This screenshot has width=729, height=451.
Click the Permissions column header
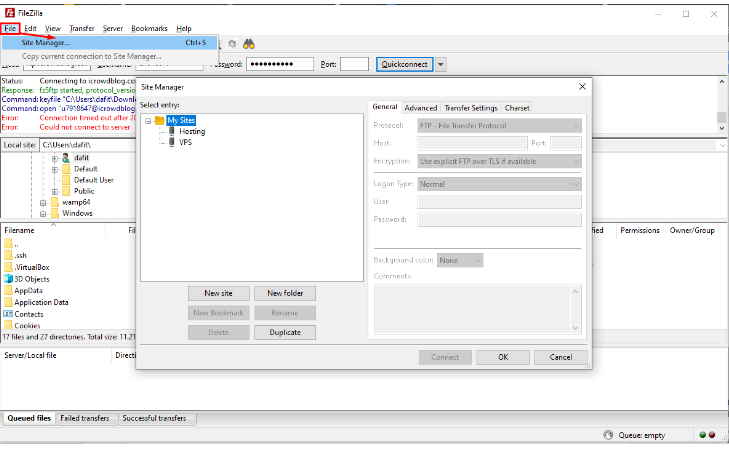click(640, 230)
